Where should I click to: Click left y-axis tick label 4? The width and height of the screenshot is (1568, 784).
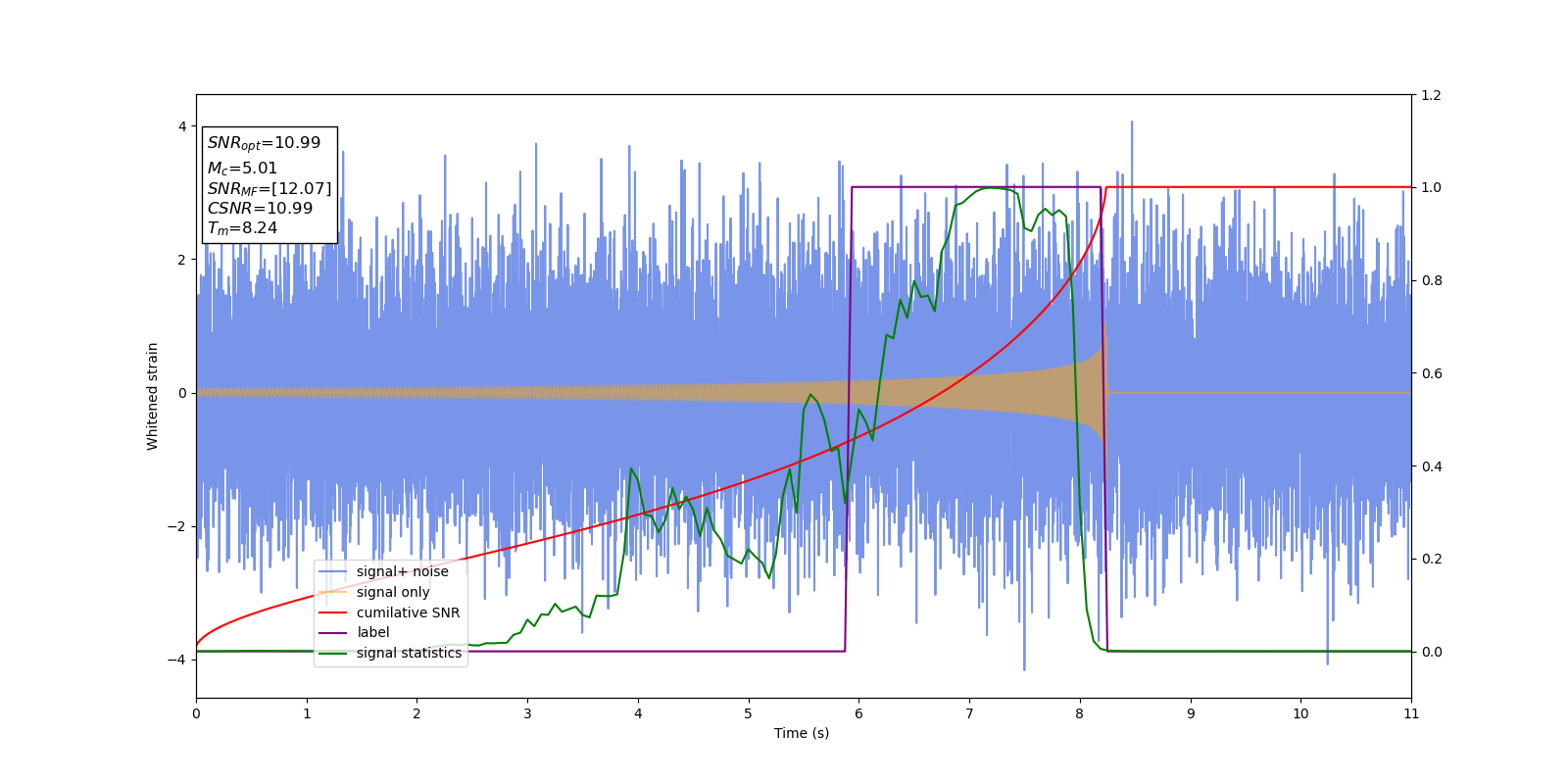pyautogui.click(x=182, y=126)
